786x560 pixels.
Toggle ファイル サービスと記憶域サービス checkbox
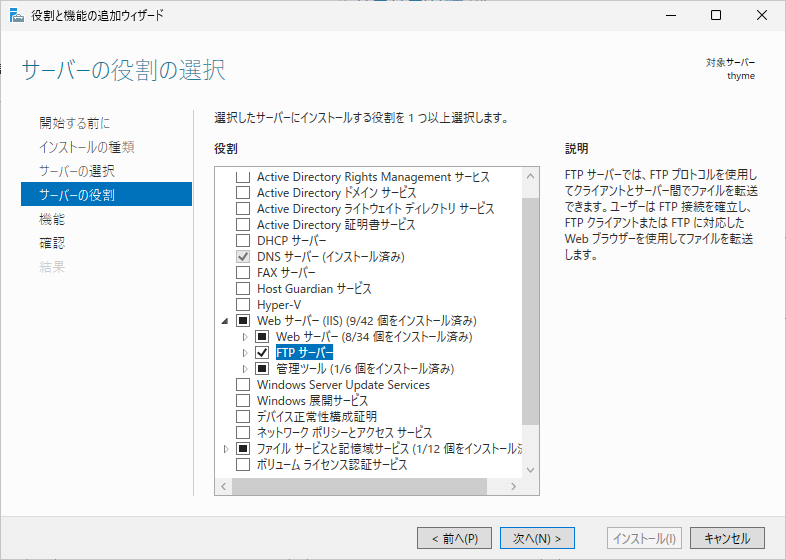click(x=243, y=449)
